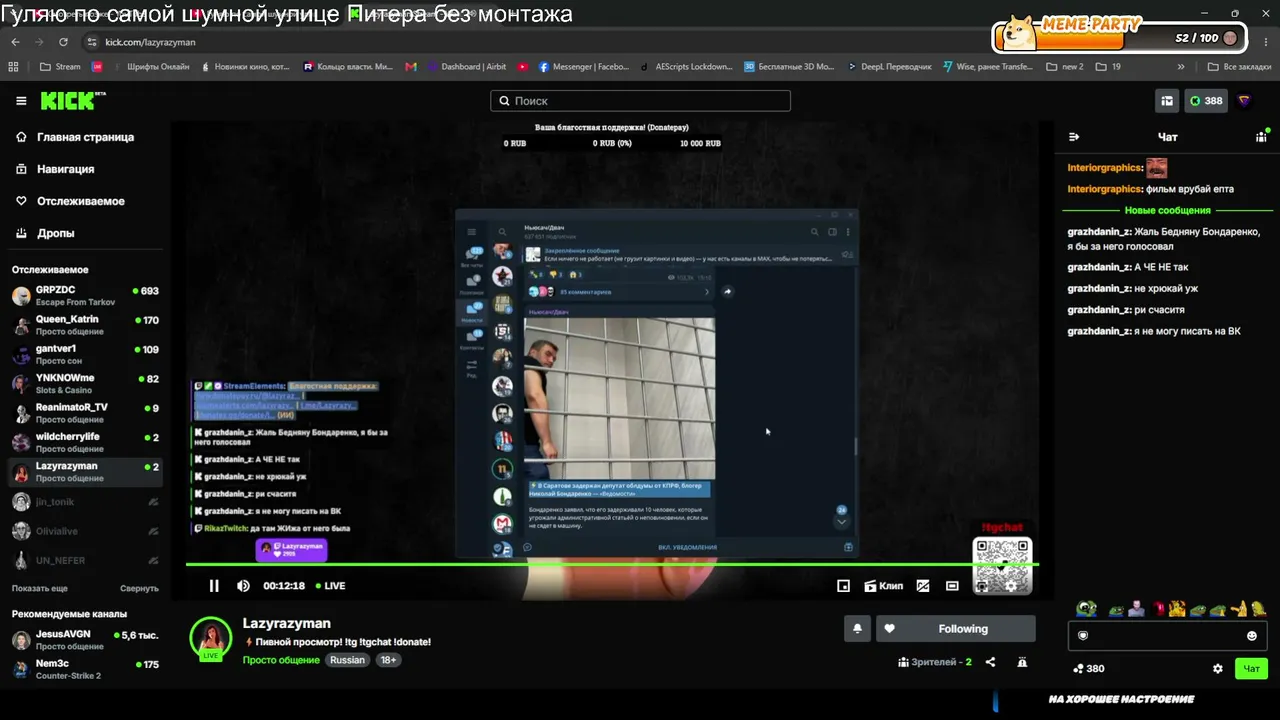This screenshot has width=1280, height=720.
Task: Click the chat identity shield icon
Action: [x=1082, y=636]
